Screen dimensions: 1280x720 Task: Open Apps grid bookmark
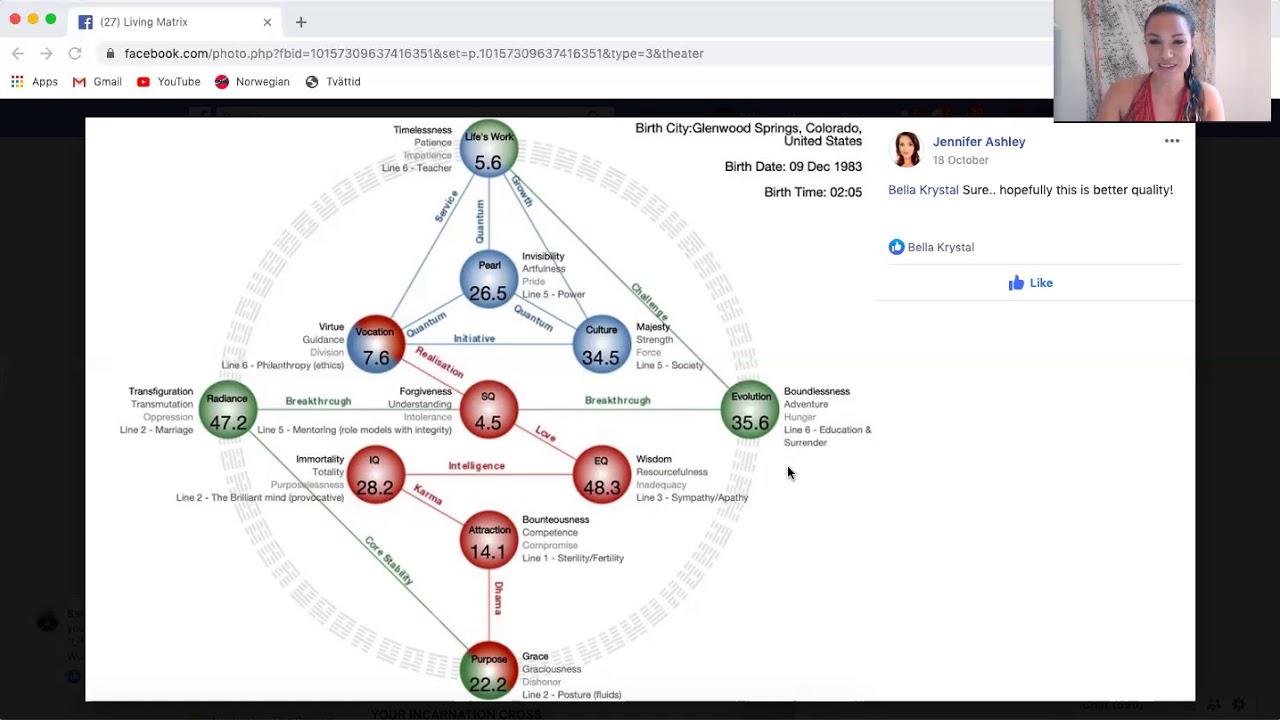click(35, 82)
